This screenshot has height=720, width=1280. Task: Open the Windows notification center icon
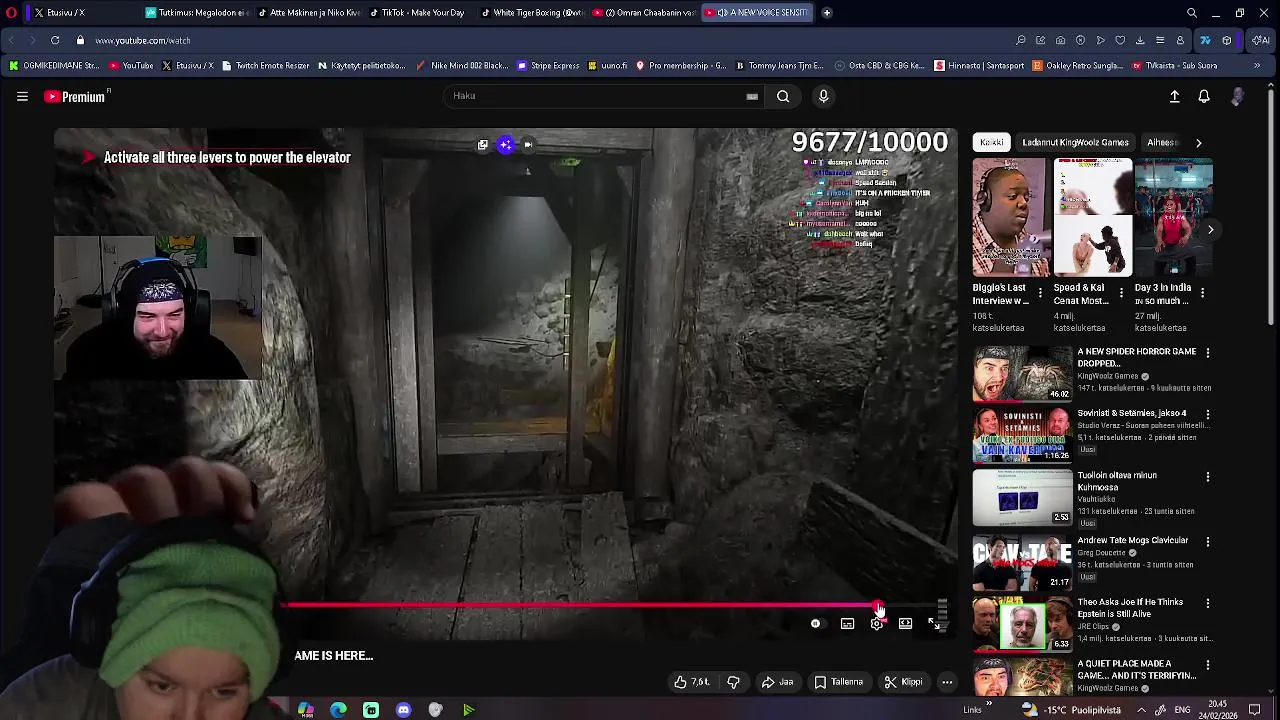click(x=1254, y=710)
